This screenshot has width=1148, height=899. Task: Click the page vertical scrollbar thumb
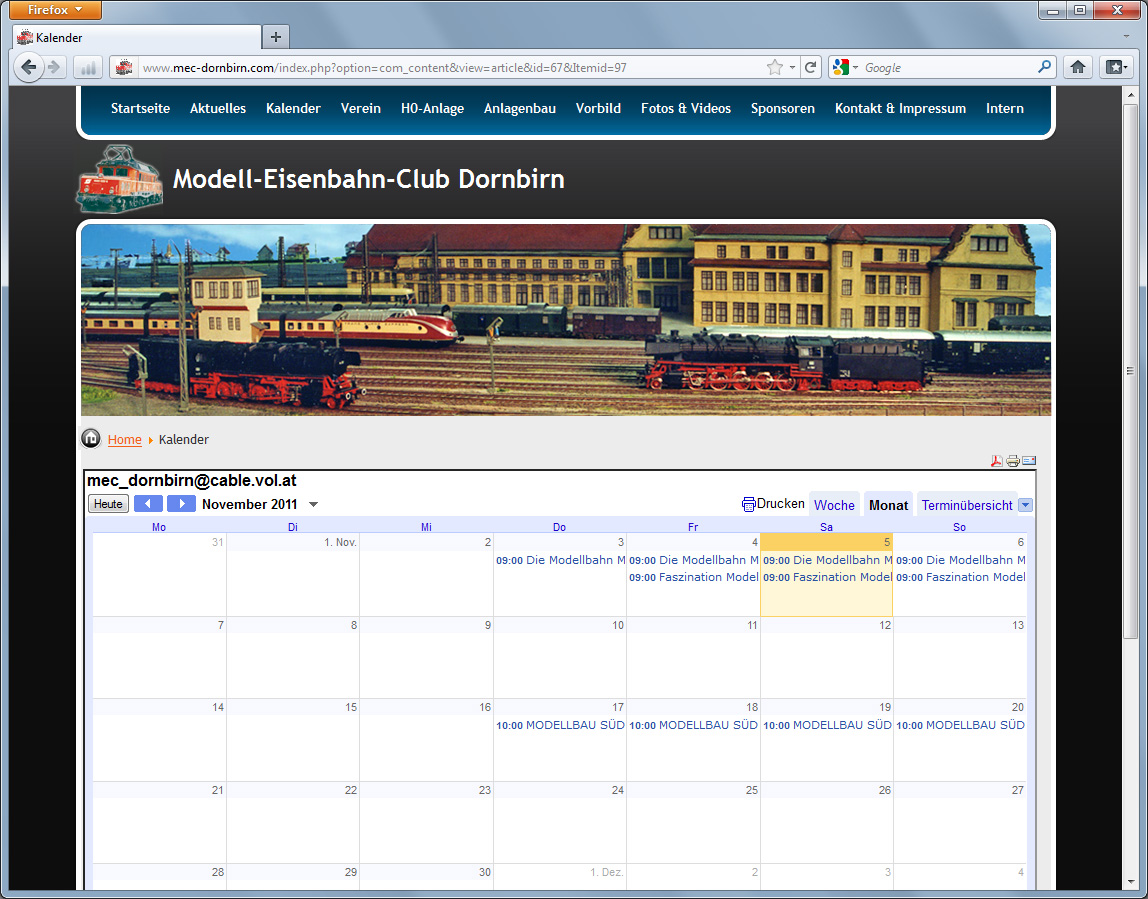click(1130, 371)
